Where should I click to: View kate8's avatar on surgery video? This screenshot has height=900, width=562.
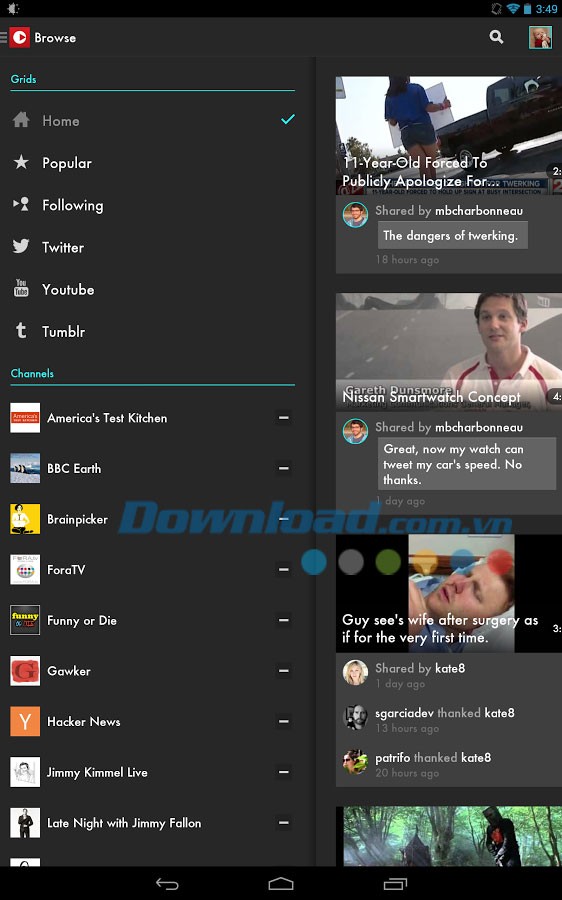pos(355,673)
